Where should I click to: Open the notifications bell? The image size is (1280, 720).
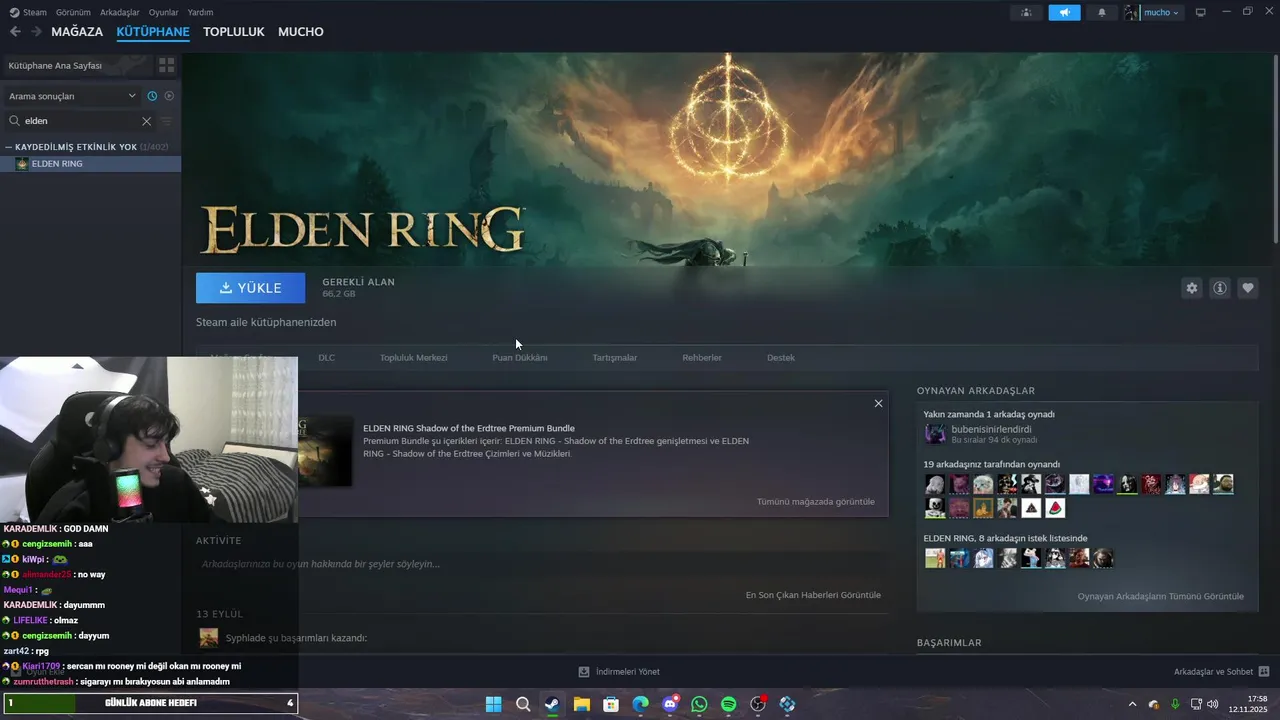[1102, 12]
